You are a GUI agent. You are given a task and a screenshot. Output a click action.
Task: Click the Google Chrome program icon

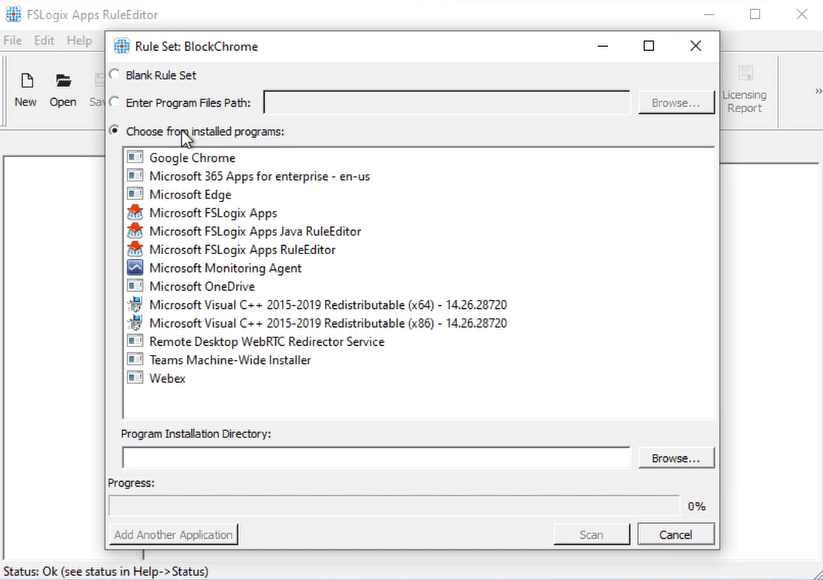135,157
